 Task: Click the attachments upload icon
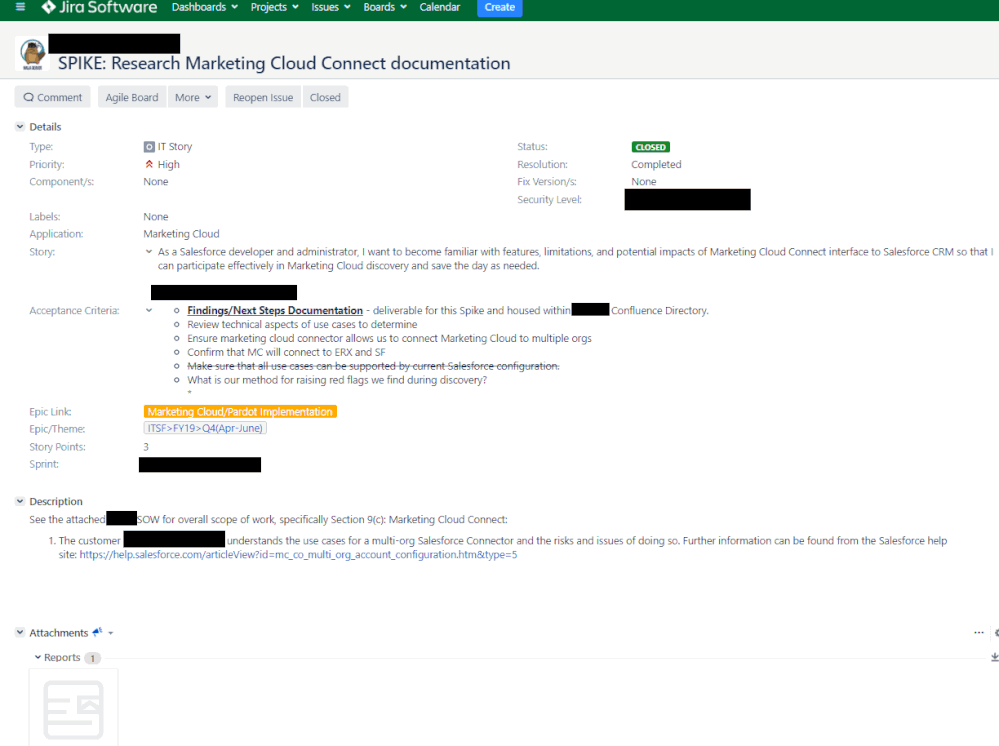click(x=97, y=632)
